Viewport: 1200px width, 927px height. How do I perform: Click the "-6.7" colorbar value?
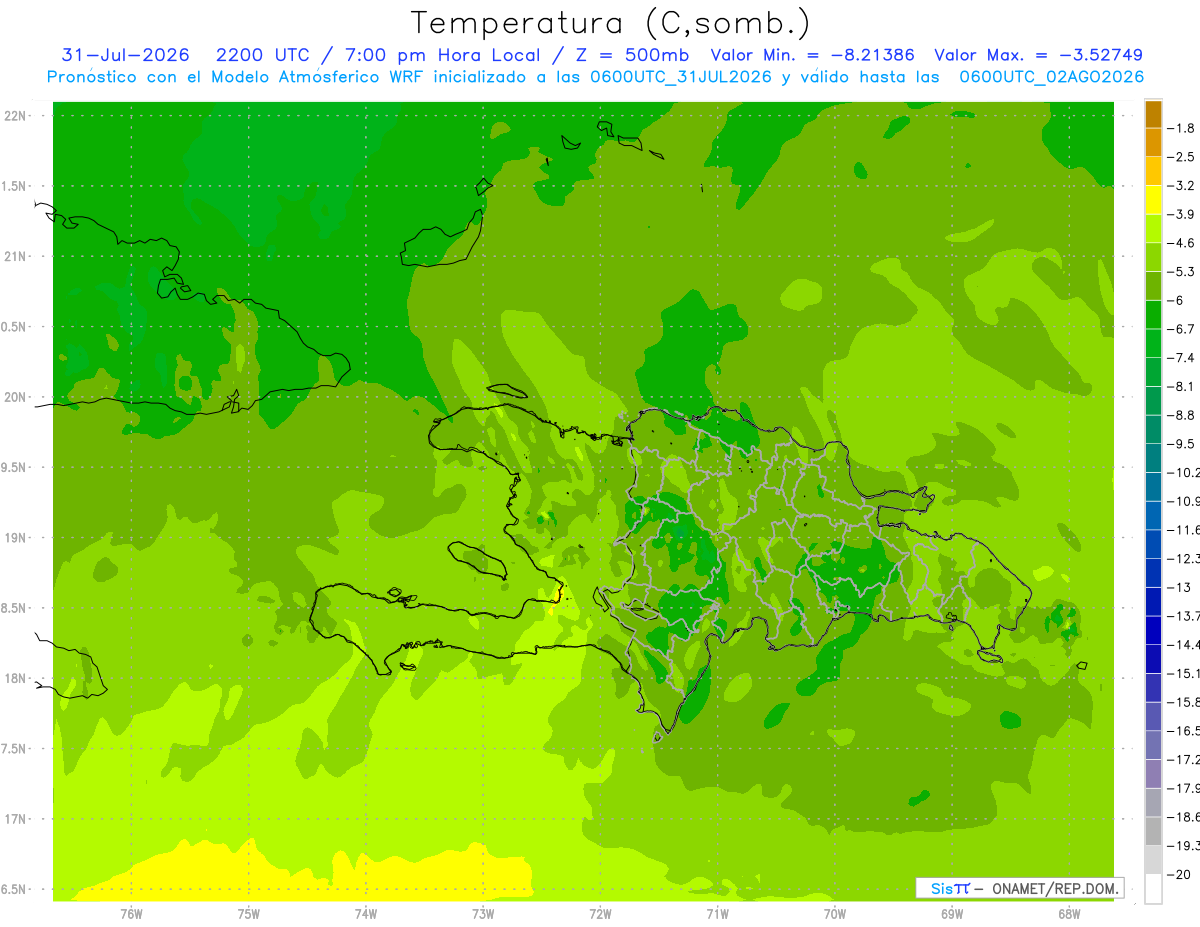coord(1181,329)
